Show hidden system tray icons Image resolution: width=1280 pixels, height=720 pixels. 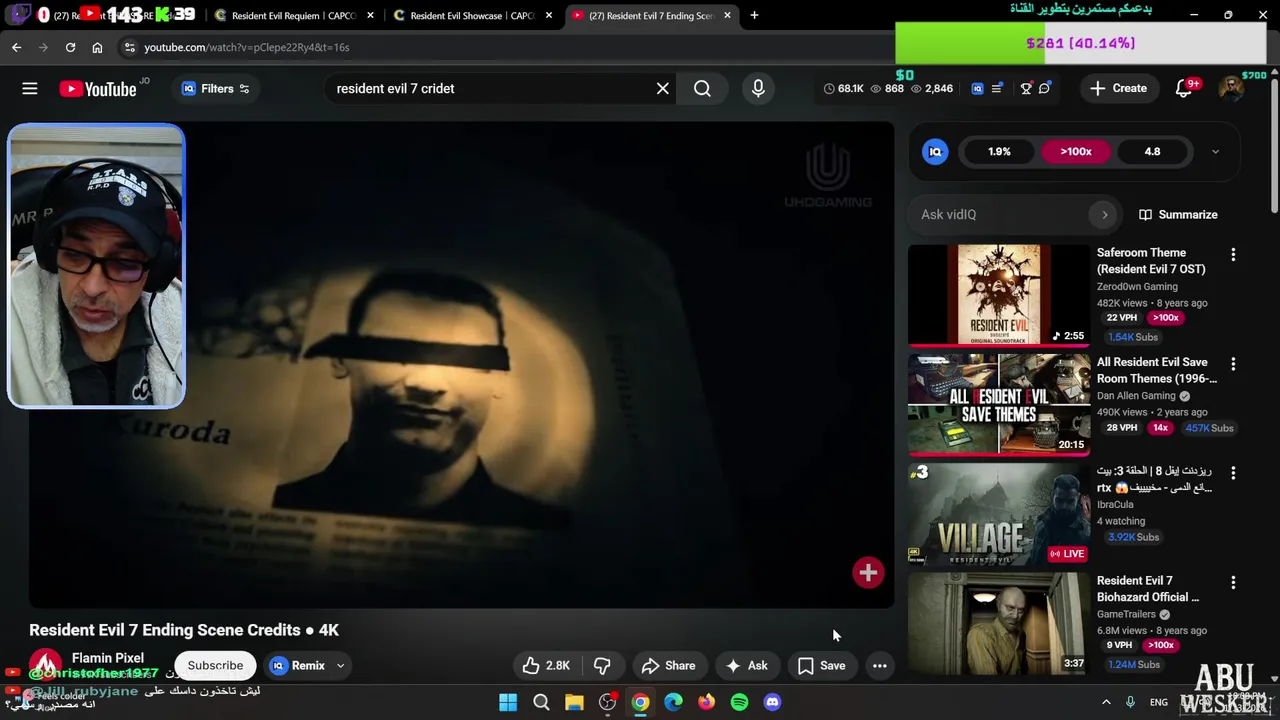pyautogui.click(x=1106, y=702)
